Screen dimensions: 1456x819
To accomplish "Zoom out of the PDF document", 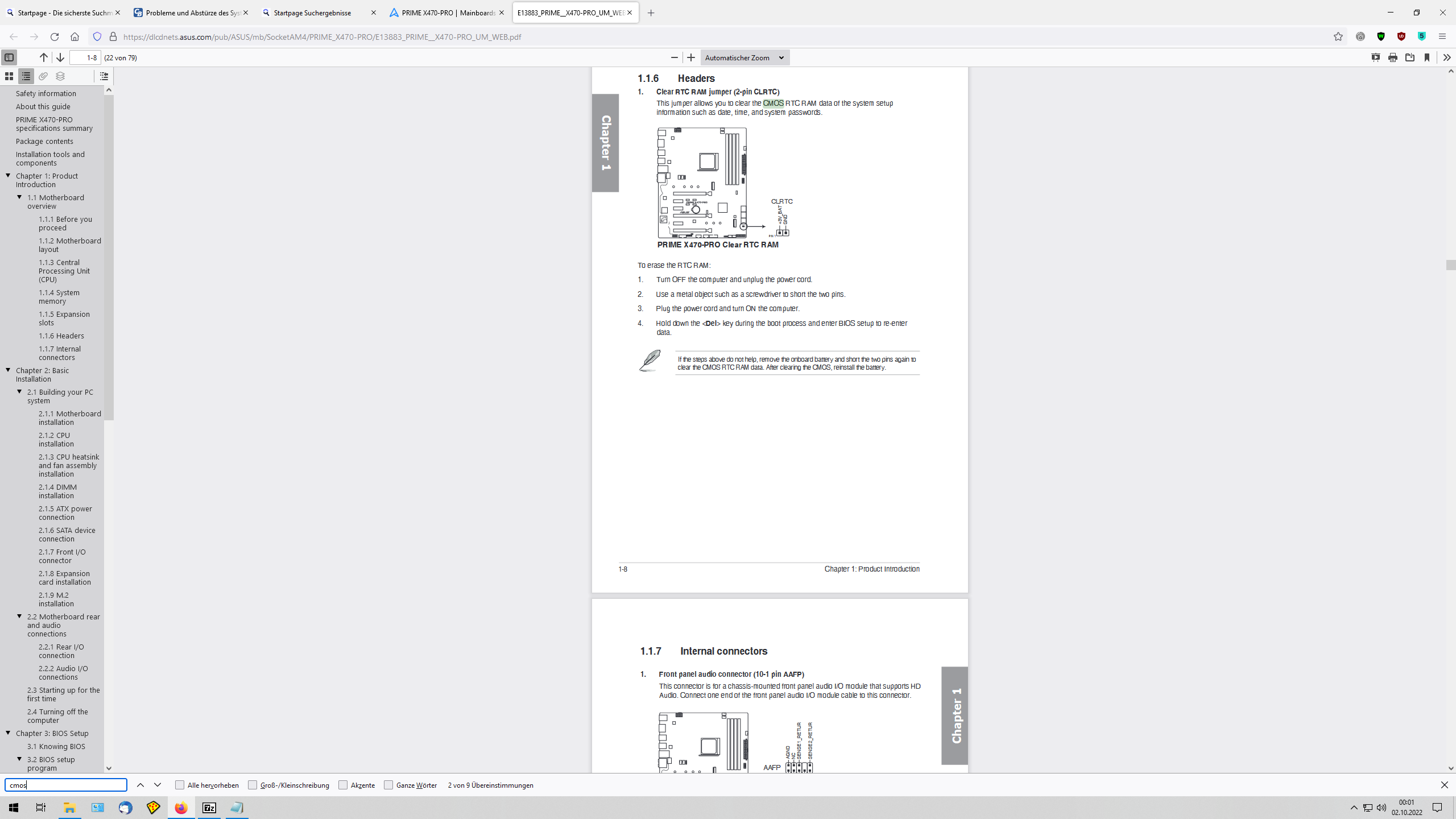I will [x=674, y=57].
